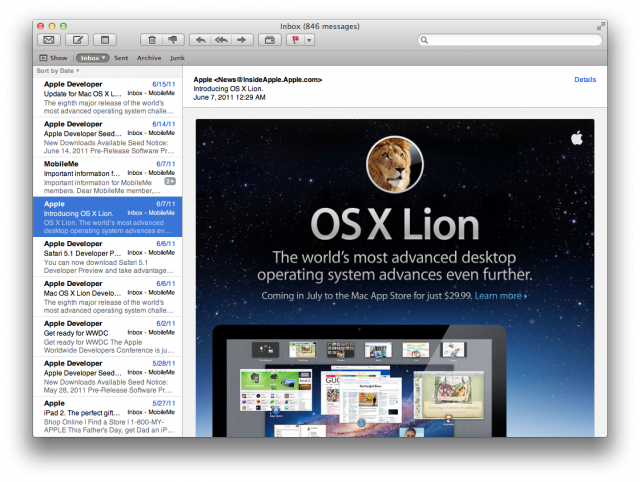Switch to the Archive mailbox
The height and width of the screenshot is (482, 640).
(x=149, y=58)
